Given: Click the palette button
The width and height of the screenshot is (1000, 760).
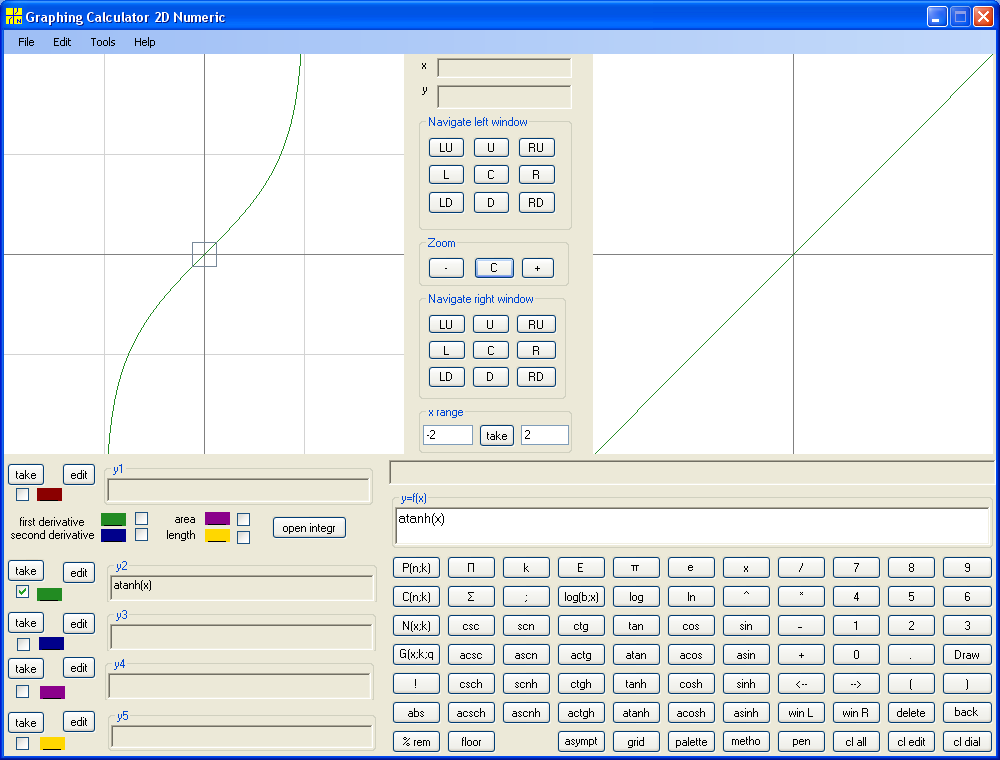Looking at the screenshot, I should [691, 742].
